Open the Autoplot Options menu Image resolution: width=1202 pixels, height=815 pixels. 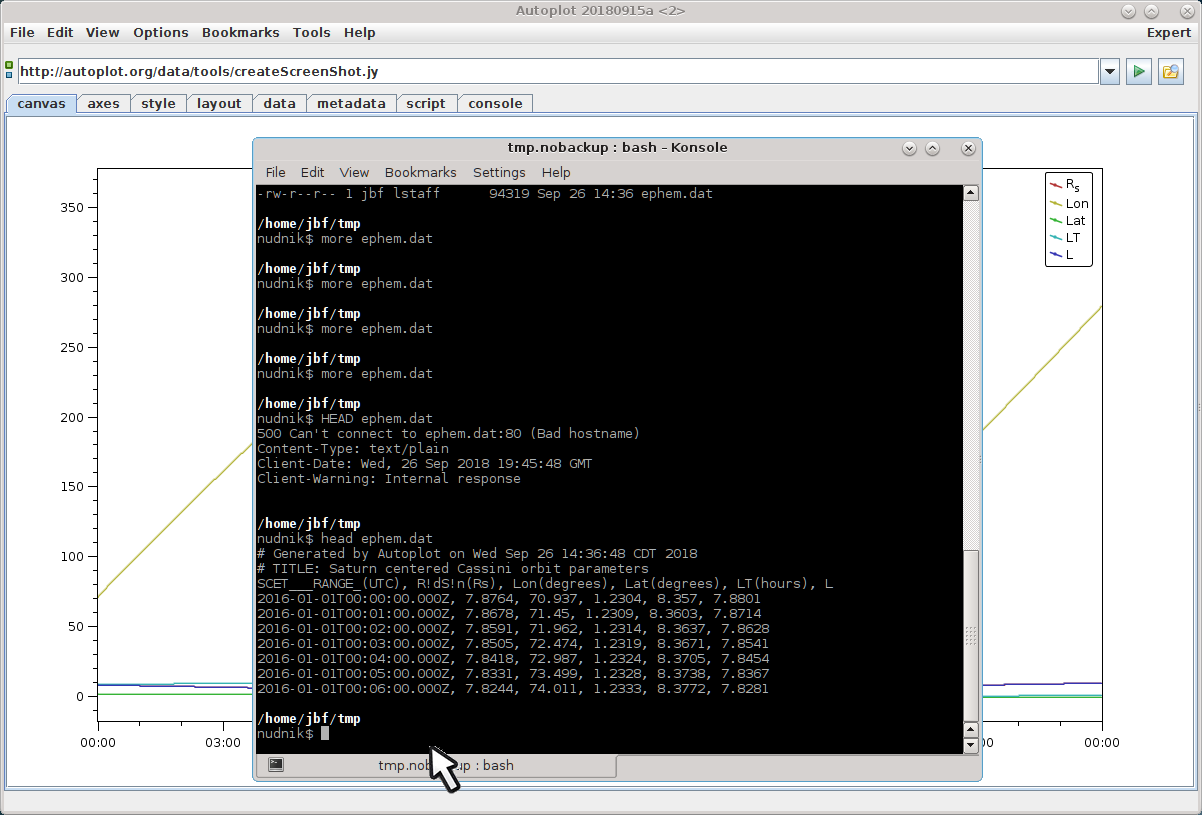160,32
